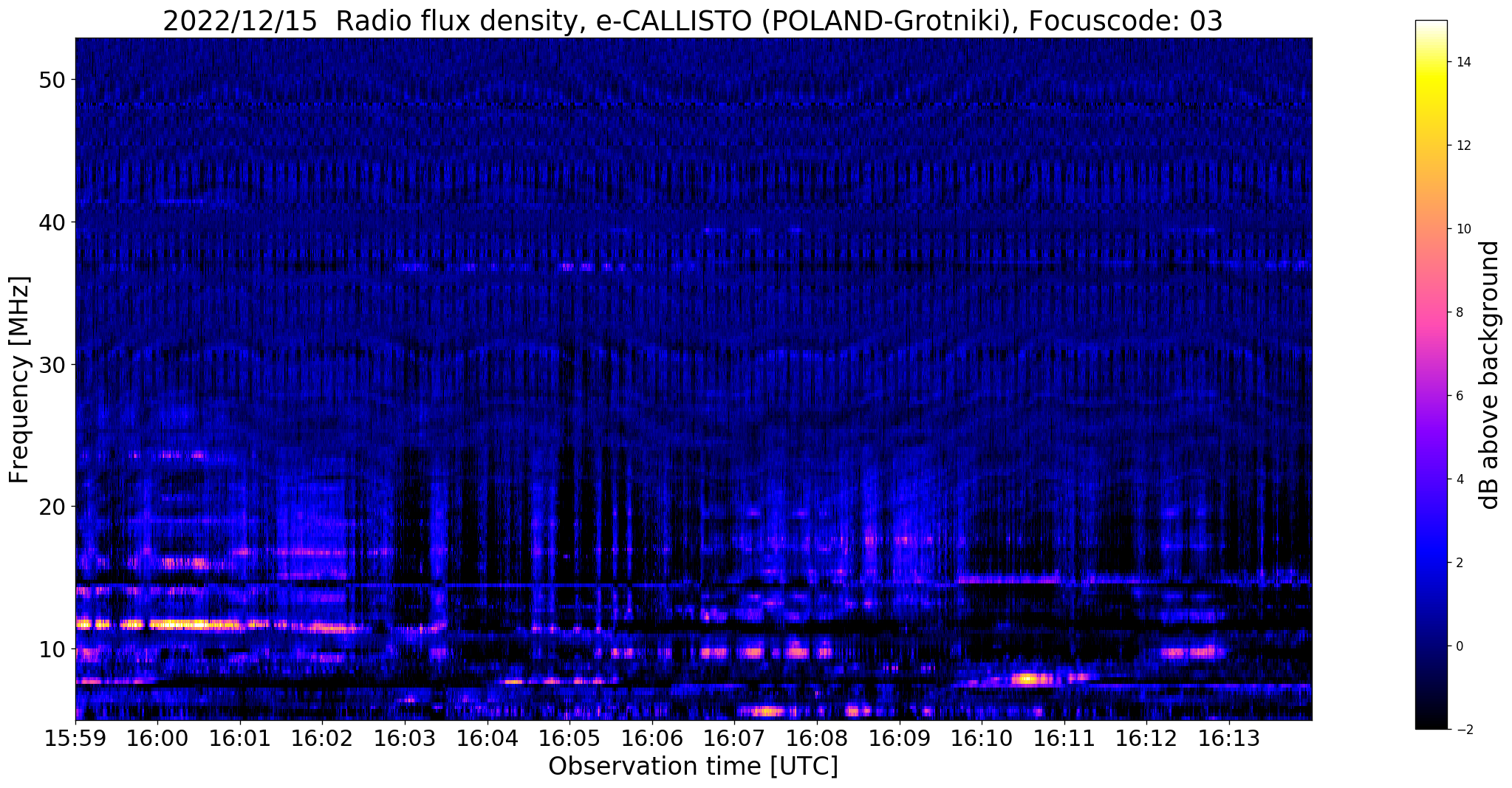Click the 'Observation time [UTC]' x-axis label

[x=693, y=766]
